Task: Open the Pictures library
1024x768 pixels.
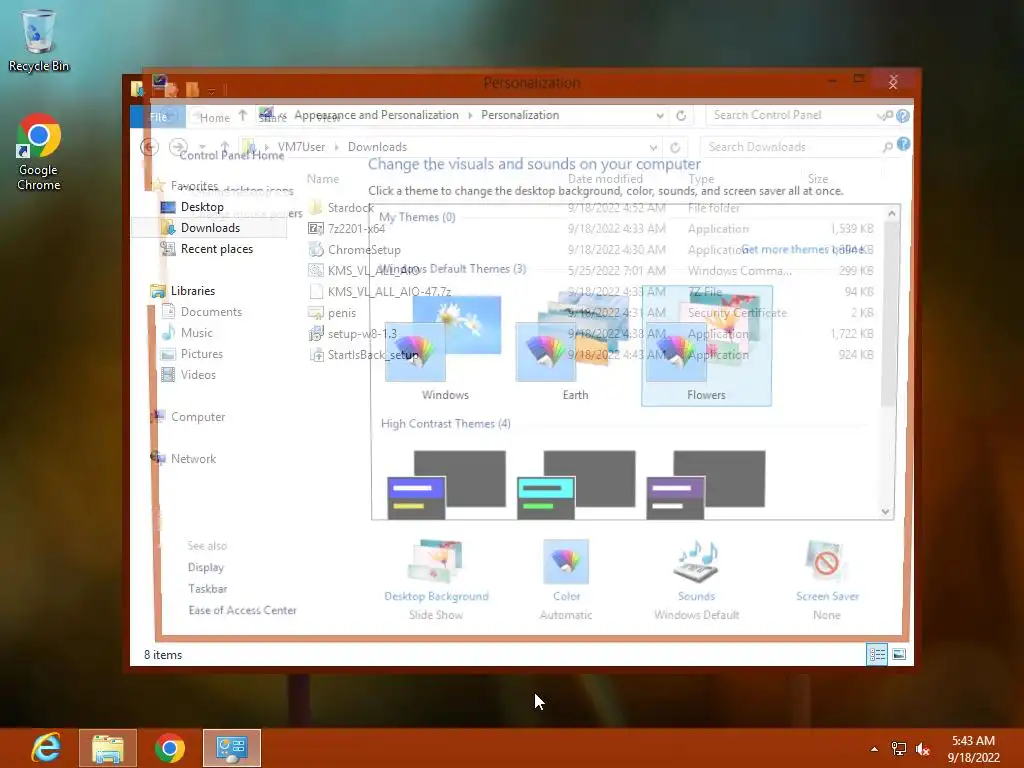Action: click(x=201, y=353)
